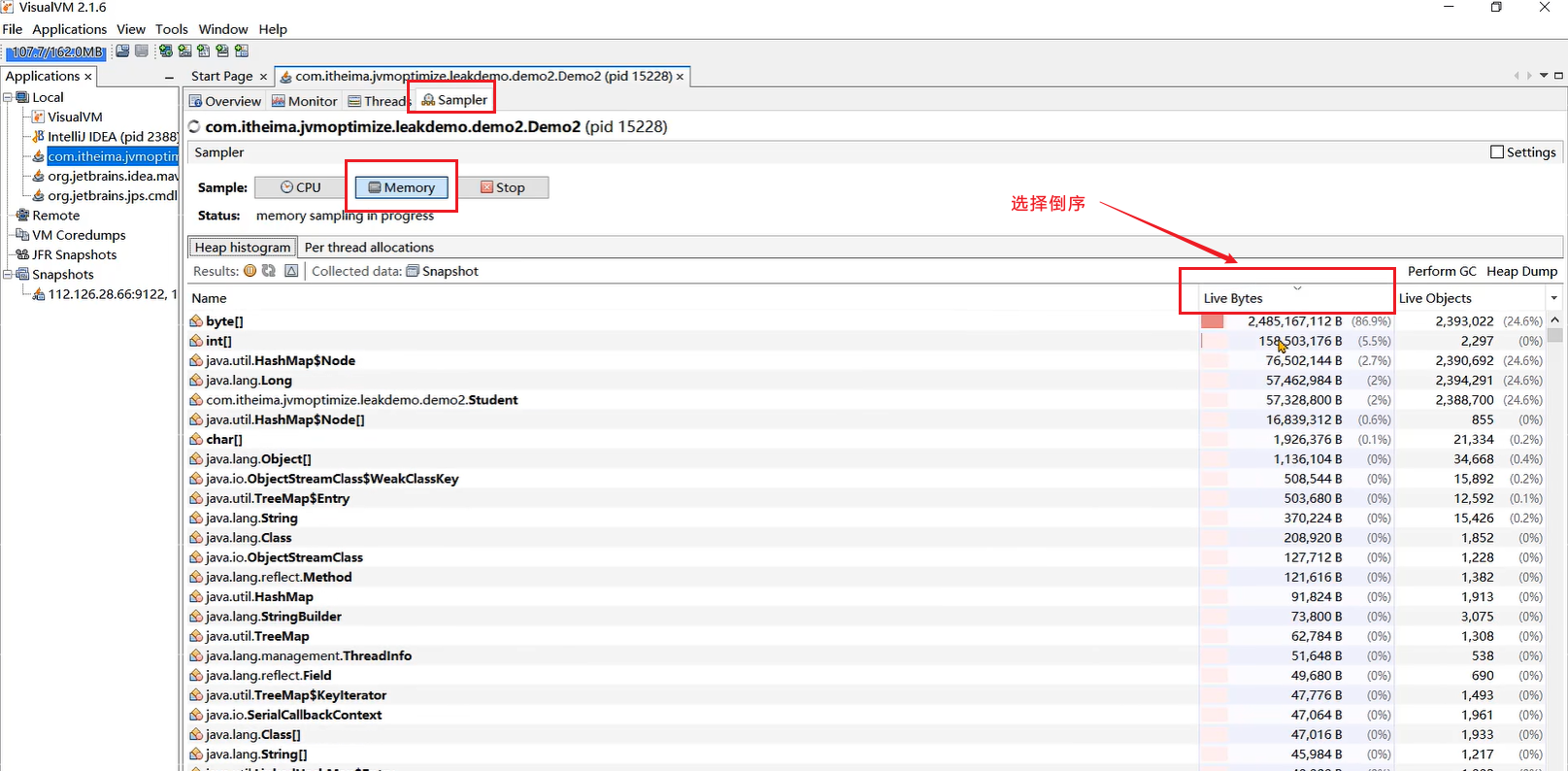
Task: Select the java.lang.Long row
Action: pyautogui.click(x=866, y=381)
